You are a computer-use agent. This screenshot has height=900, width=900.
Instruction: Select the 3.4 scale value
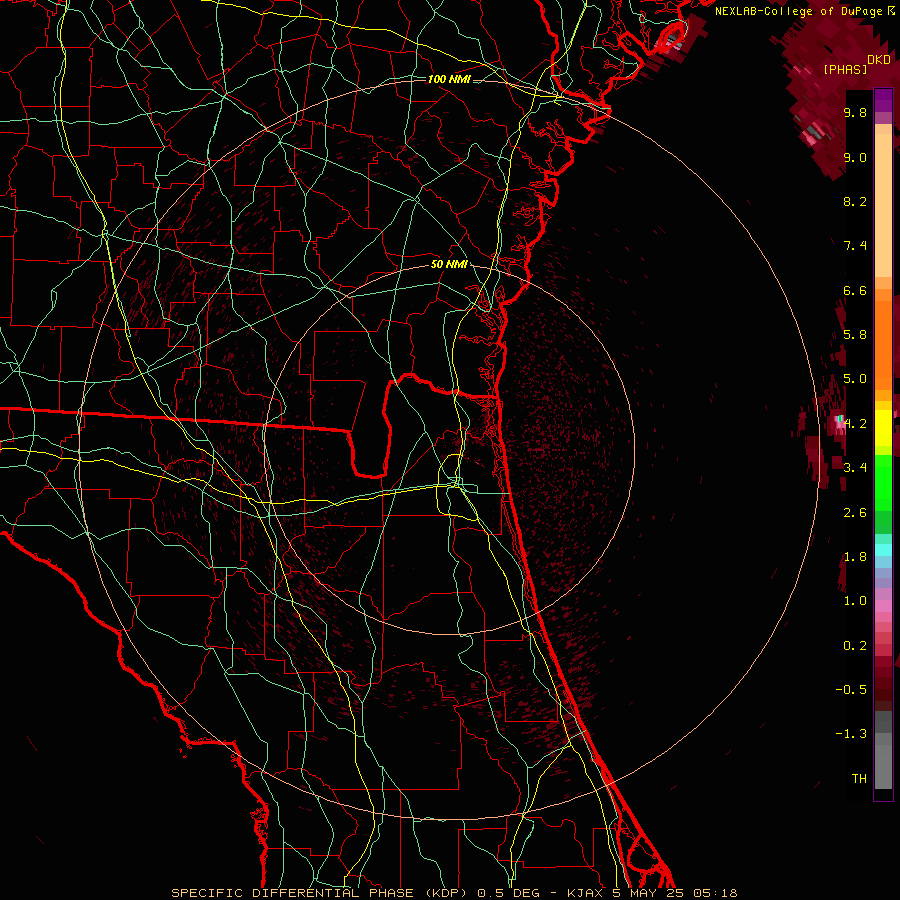tap(855, 467)
